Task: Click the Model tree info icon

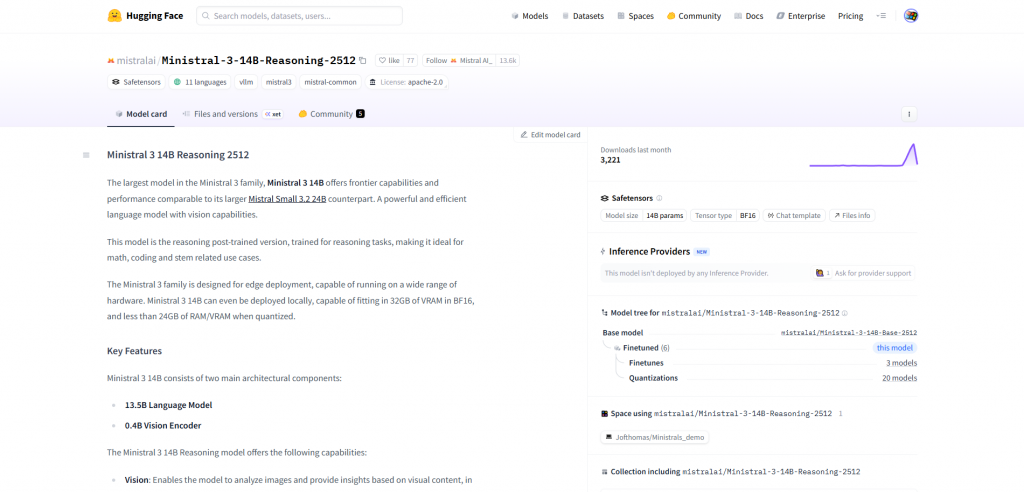Action: [x=845, y=313]
